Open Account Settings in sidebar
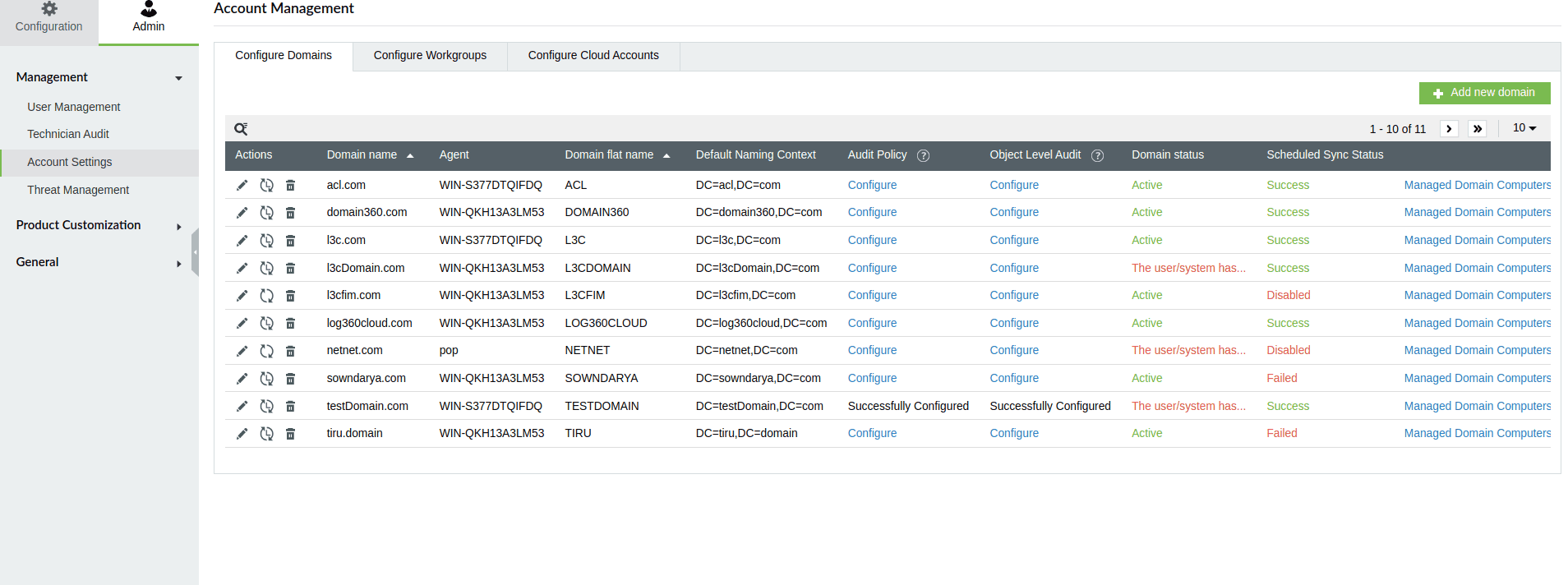1568x585 pixels. point(70,162)
